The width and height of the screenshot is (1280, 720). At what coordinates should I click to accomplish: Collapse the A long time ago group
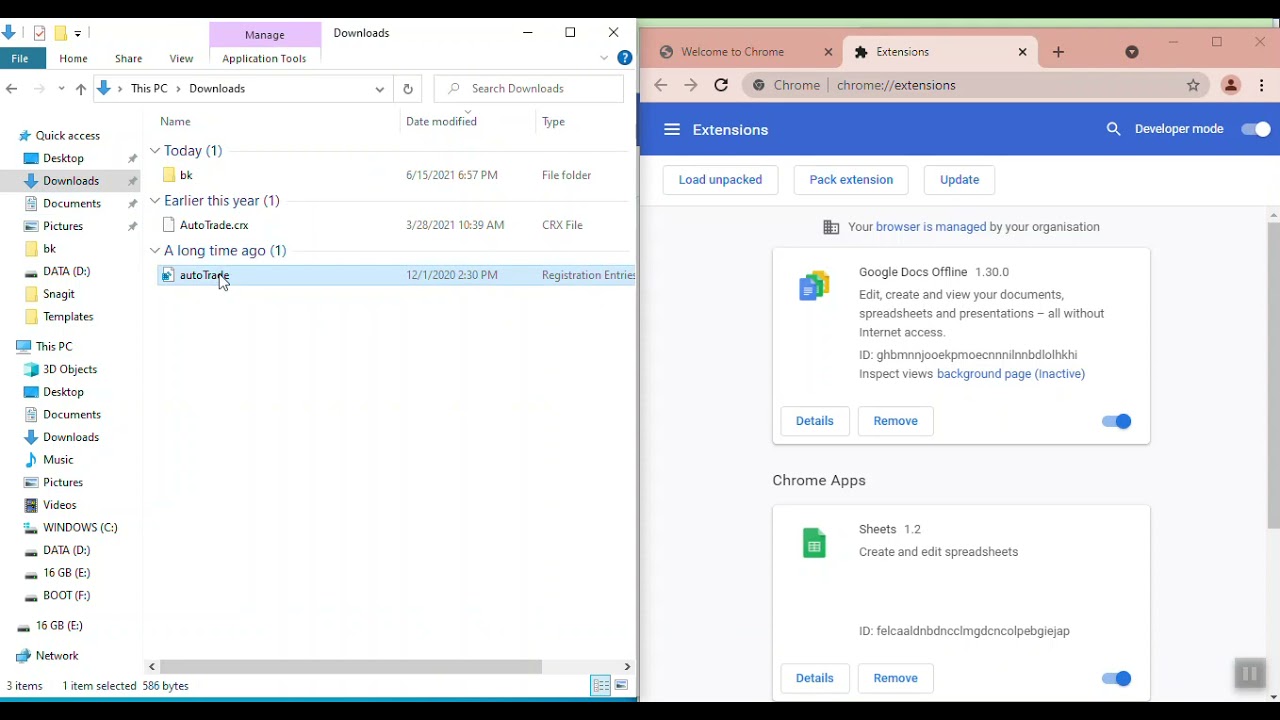[155, 251]
